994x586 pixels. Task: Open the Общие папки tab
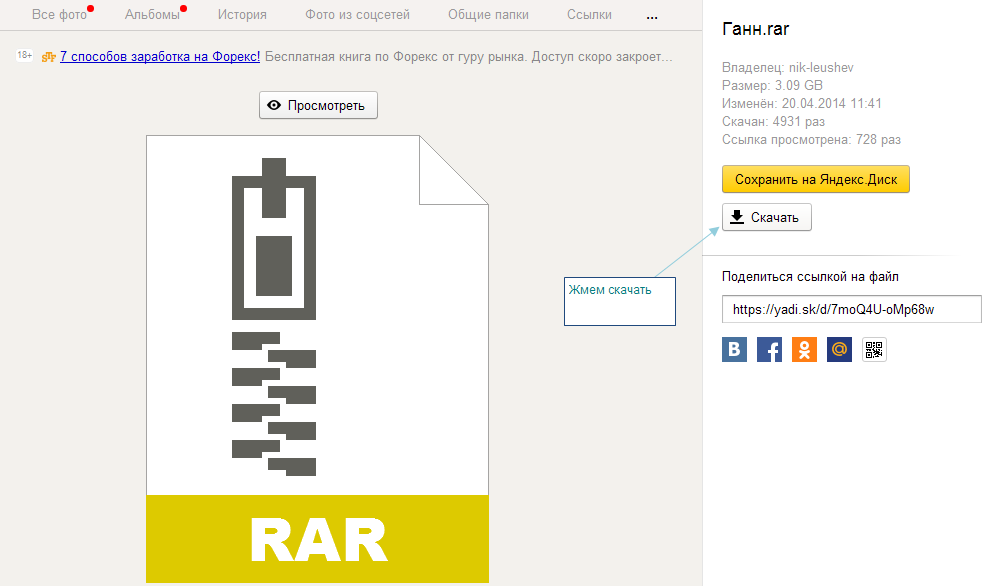coord(488,15)
